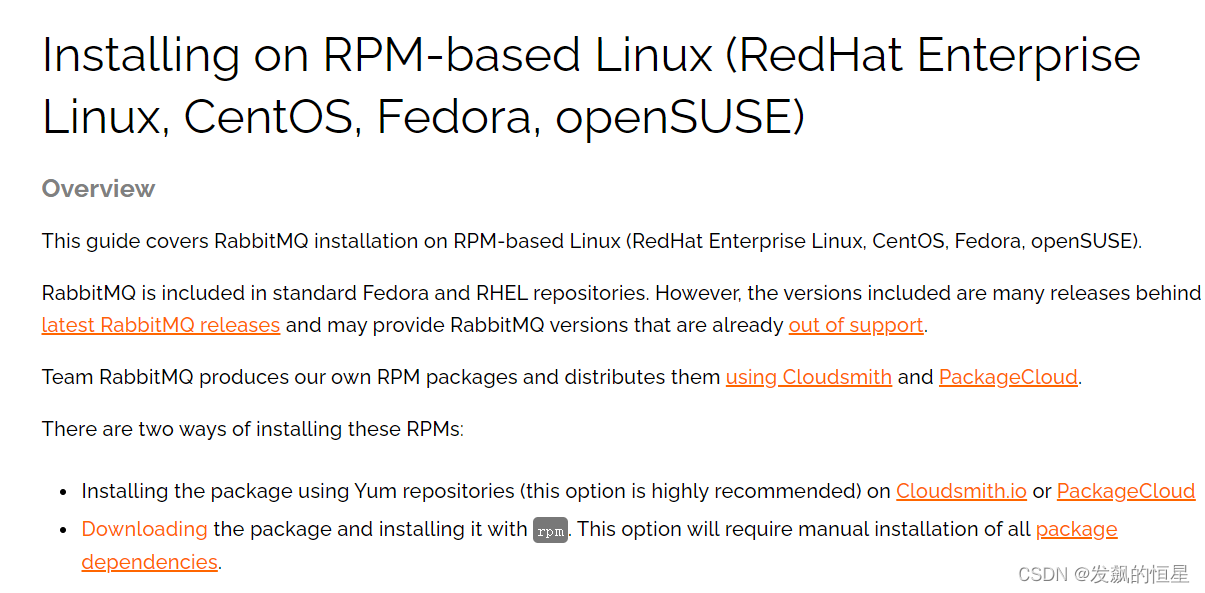Viewport: 1205px width, 593px height.
Task: Open the 'using Cloudsmith' link
Action: [809, 377]
